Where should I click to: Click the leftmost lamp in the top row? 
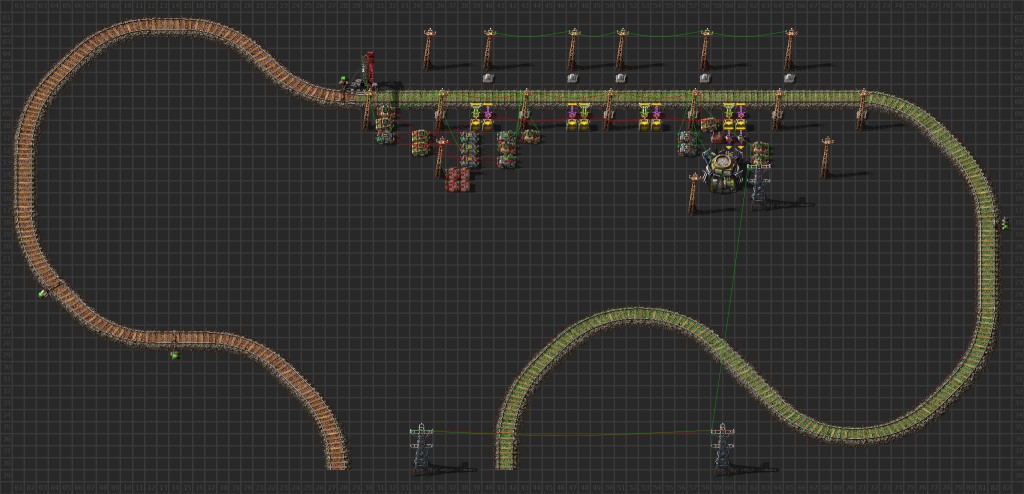coord(488,77)
